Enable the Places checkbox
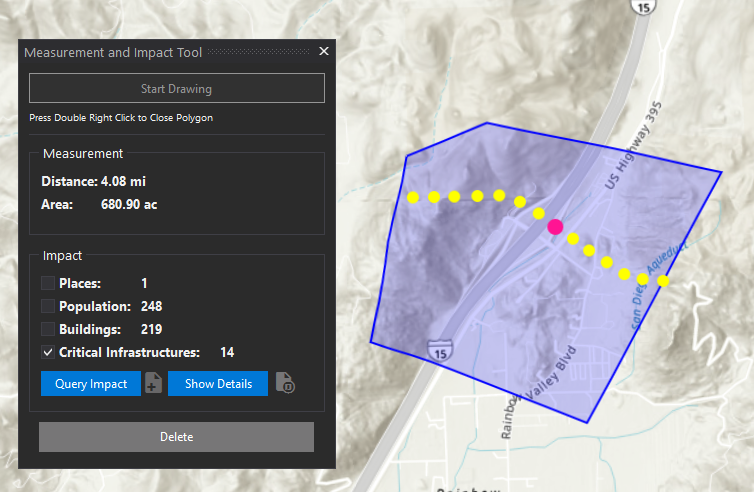 pos(48,283)
